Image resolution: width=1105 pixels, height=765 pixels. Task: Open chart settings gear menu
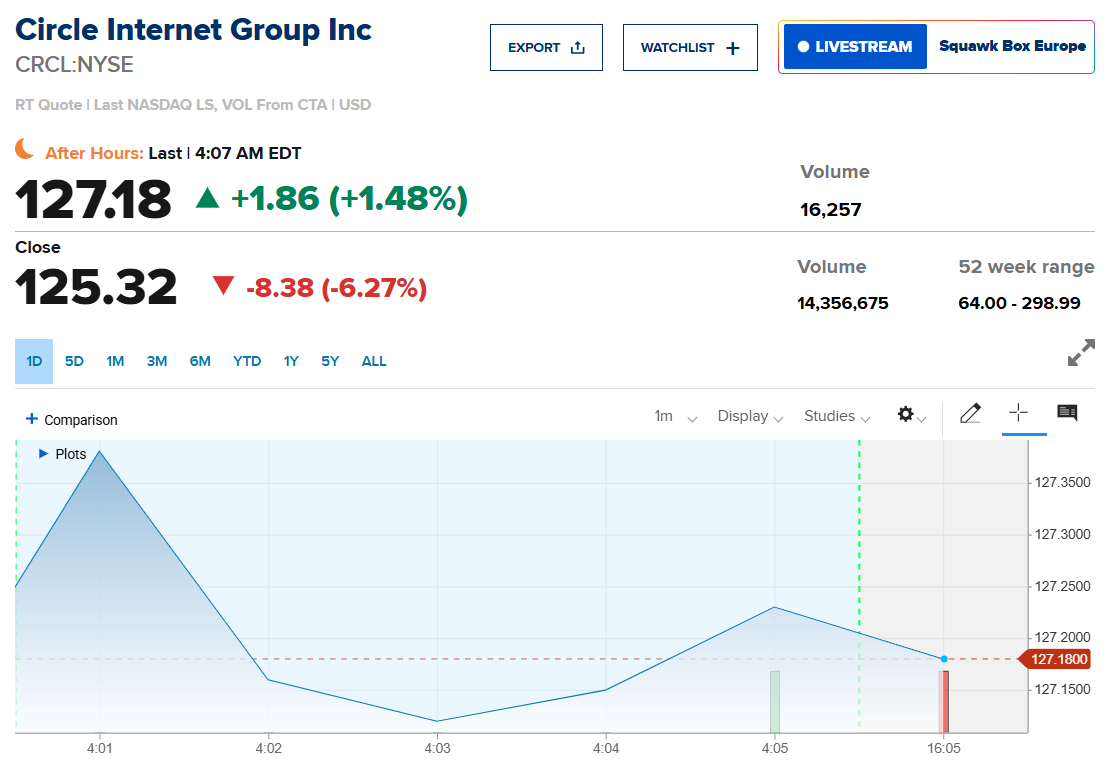tap(910, 415)
